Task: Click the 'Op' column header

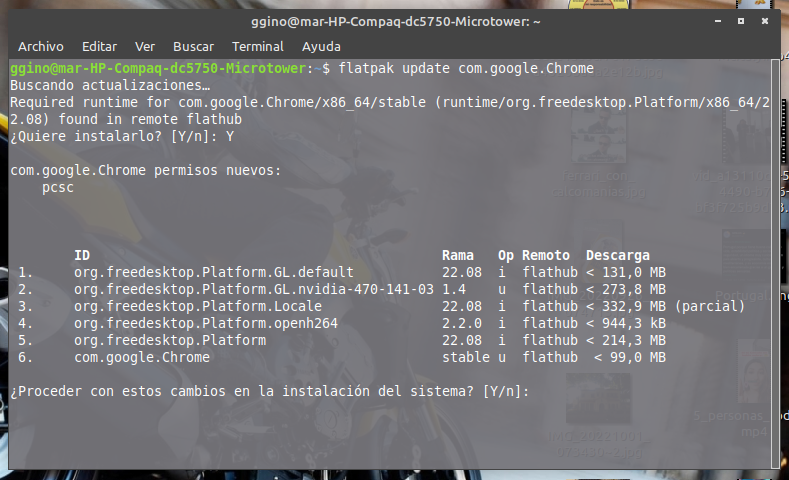Action: tap(506, 256)
